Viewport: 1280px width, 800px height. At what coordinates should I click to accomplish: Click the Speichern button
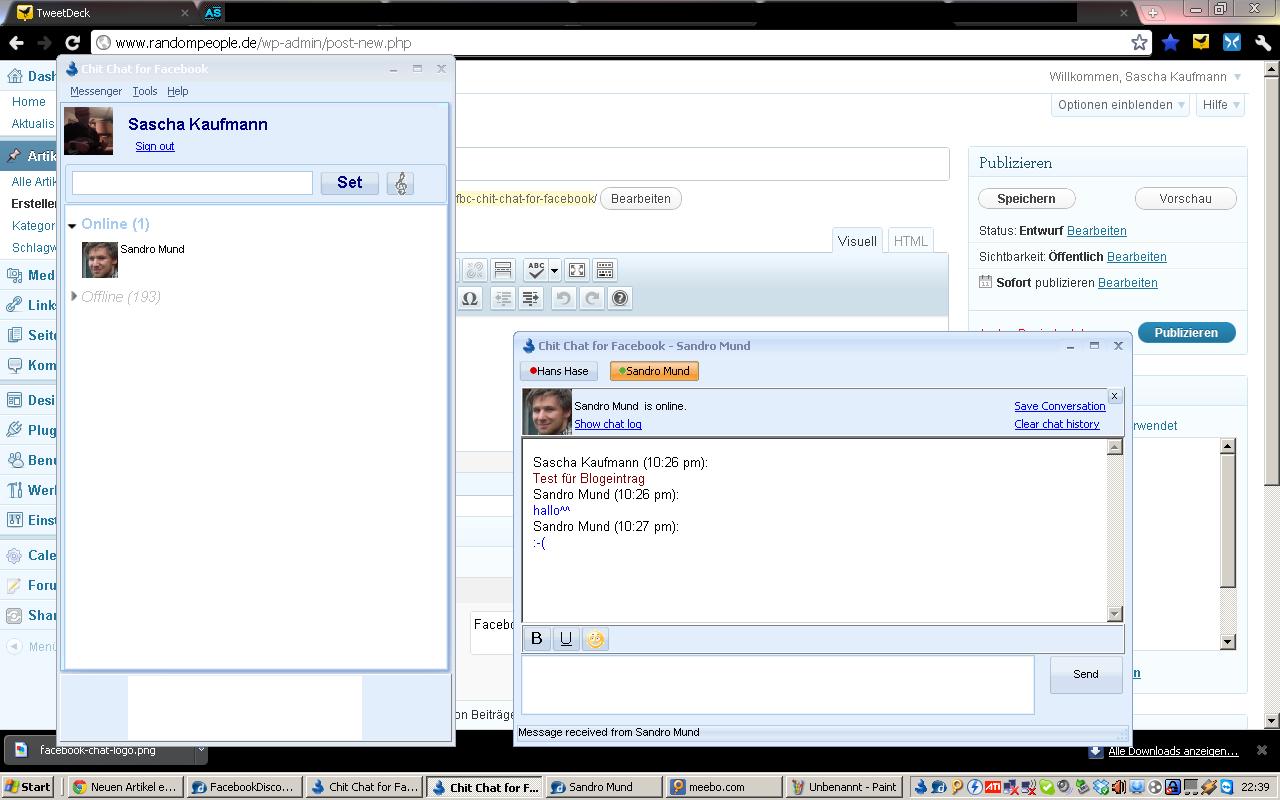click(x=1026, y=199)
